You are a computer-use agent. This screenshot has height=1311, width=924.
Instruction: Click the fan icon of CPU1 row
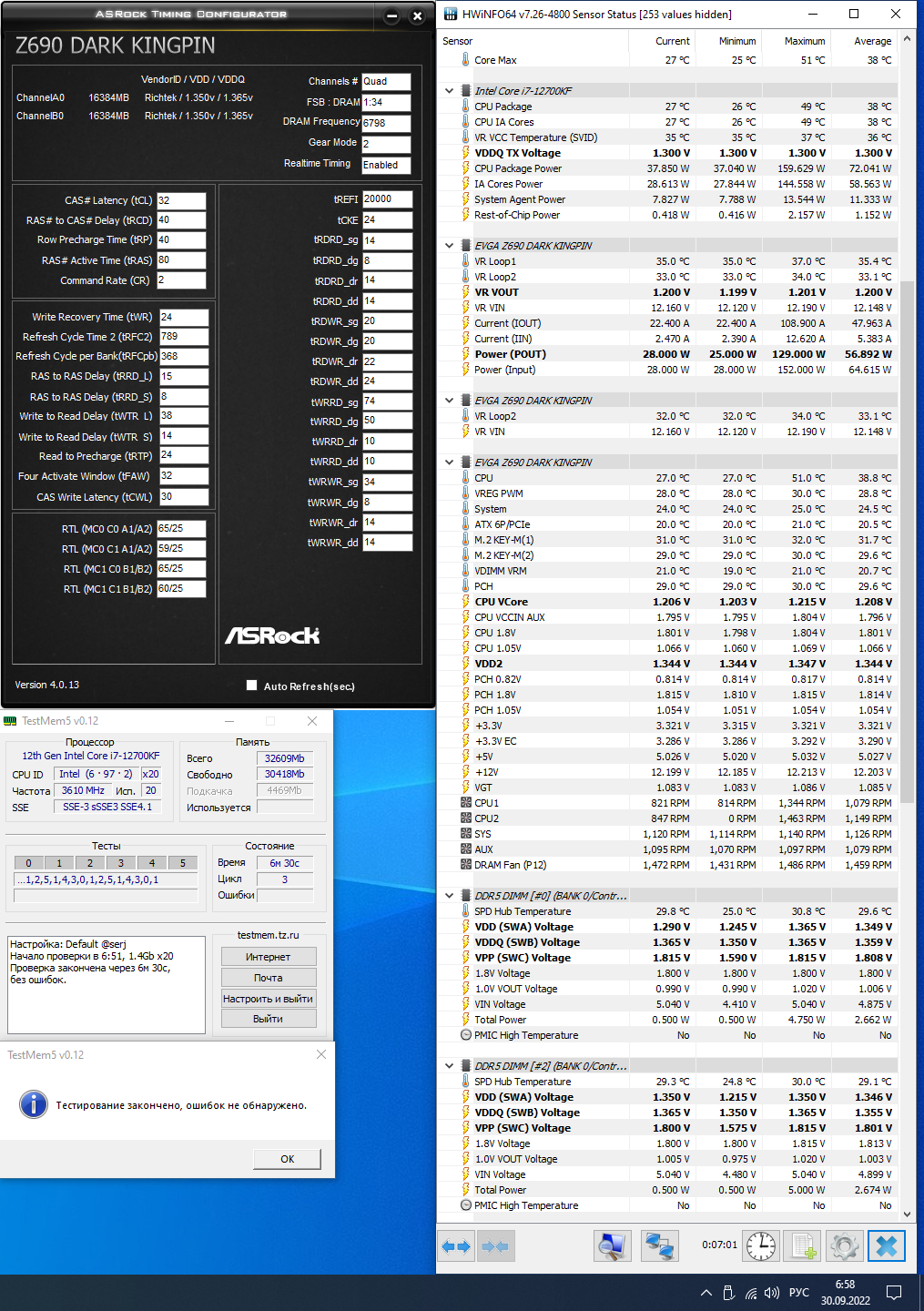466,803
